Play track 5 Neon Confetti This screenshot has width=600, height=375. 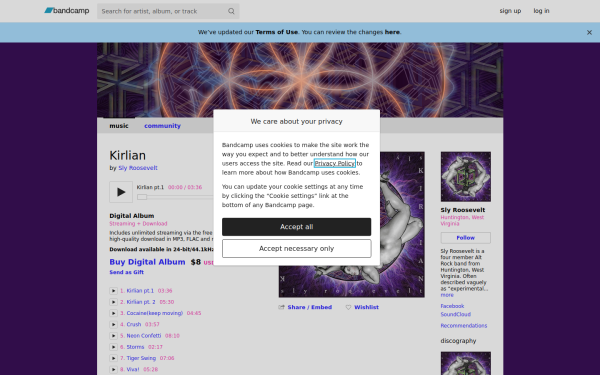point(113,336)
